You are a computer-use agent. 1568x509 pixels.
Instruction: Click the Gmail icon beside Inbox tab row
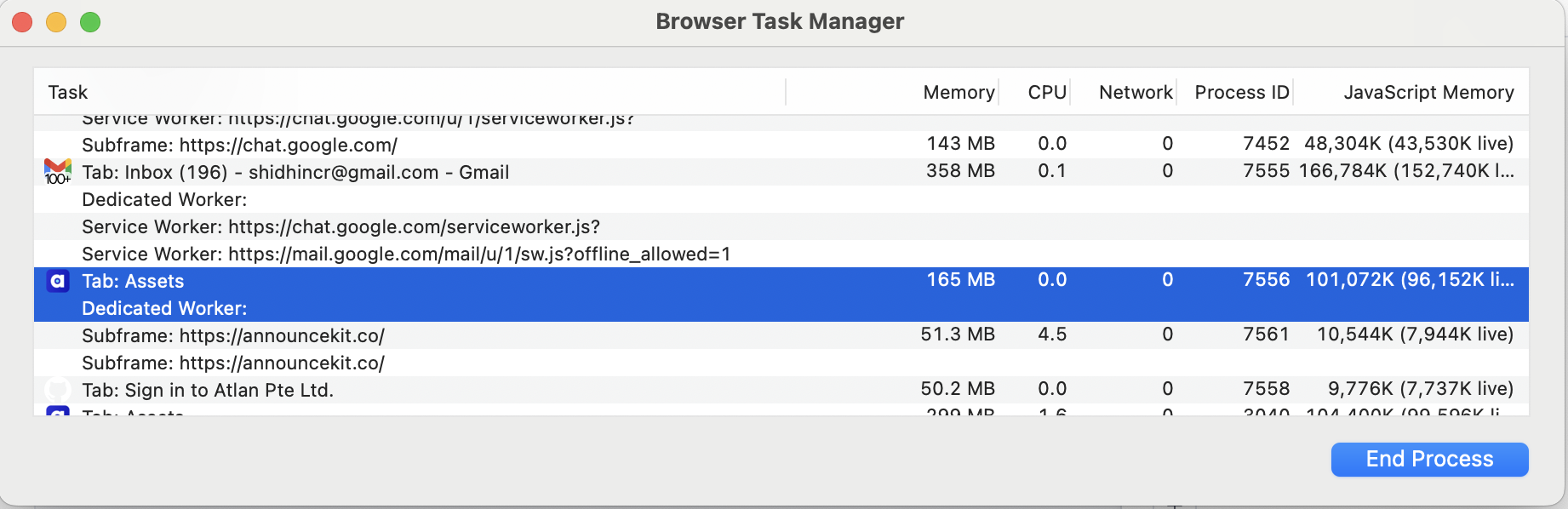[x=58, y=172]
